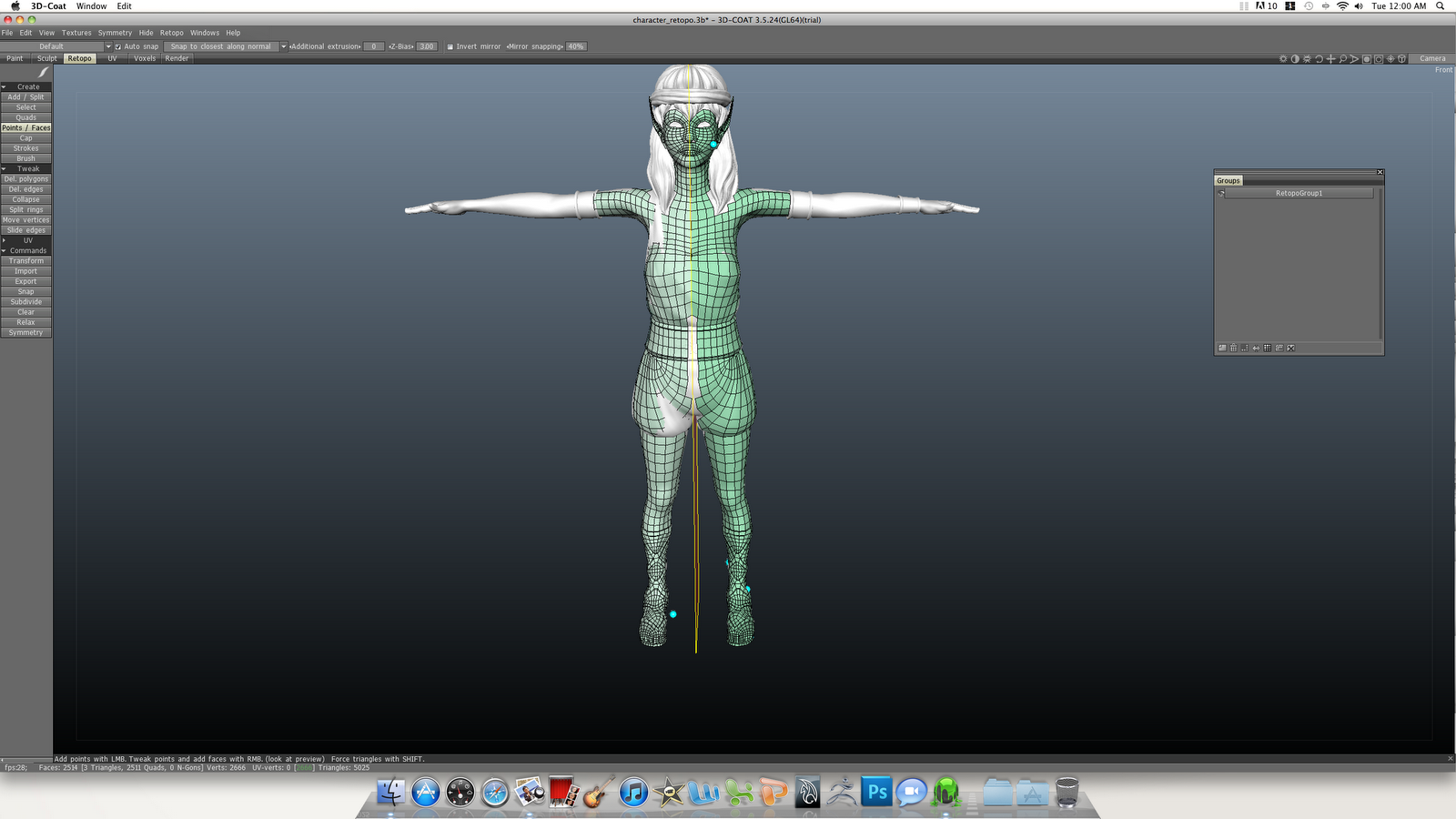Screen dimensions: 1456x819
Task: Activate the Quads tool
Action: (25, 117)
